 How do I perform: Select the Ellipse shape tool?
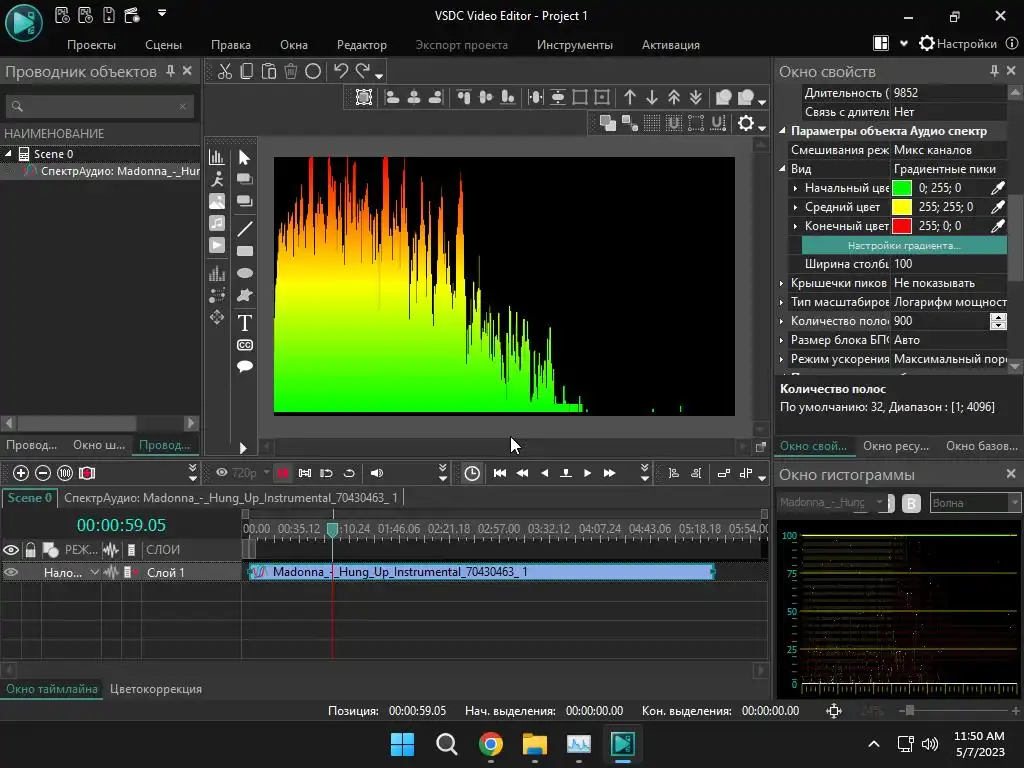(x=244, y=273)
